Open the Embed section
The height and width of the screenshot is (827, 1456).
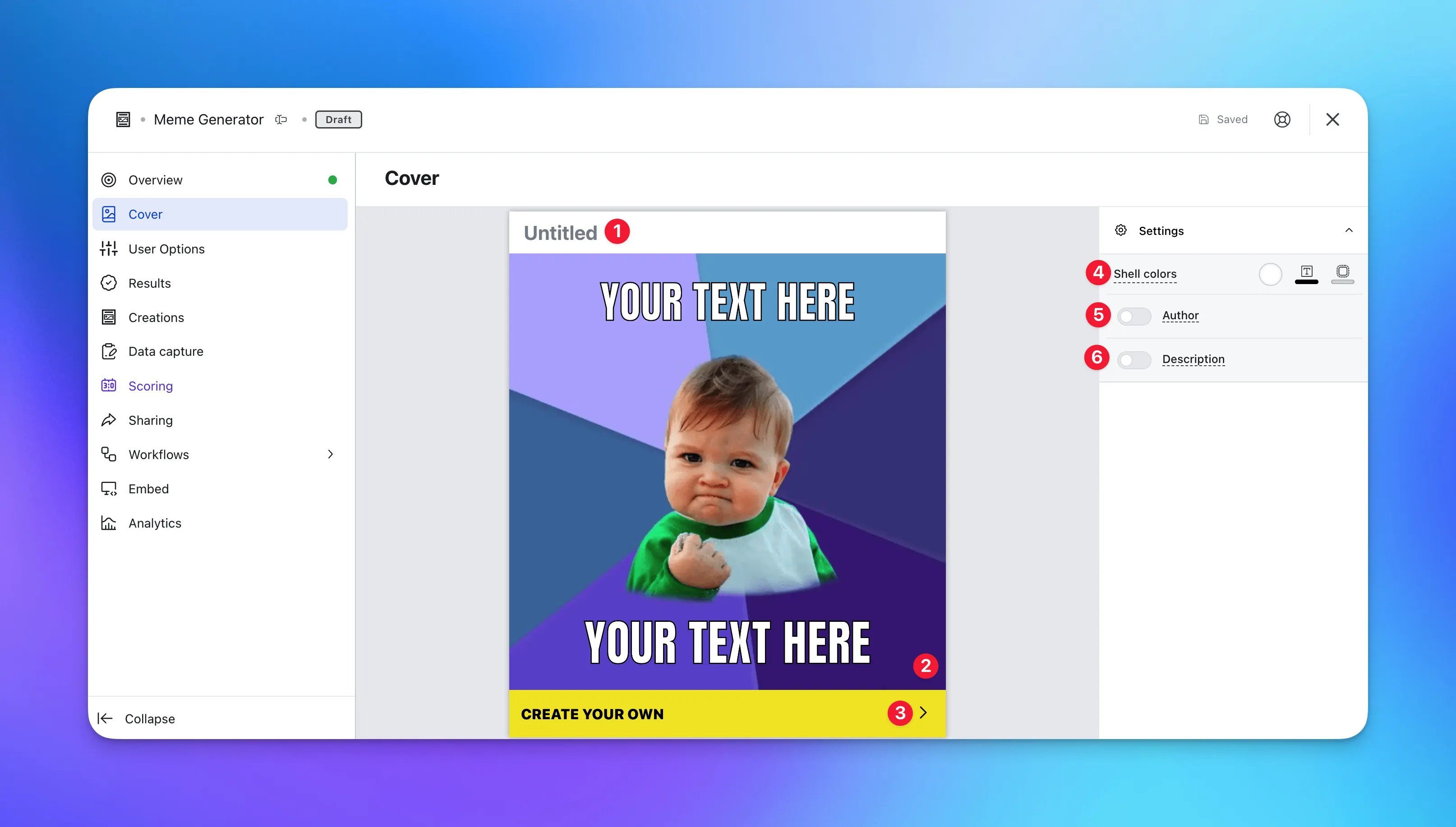click(220, 488)
